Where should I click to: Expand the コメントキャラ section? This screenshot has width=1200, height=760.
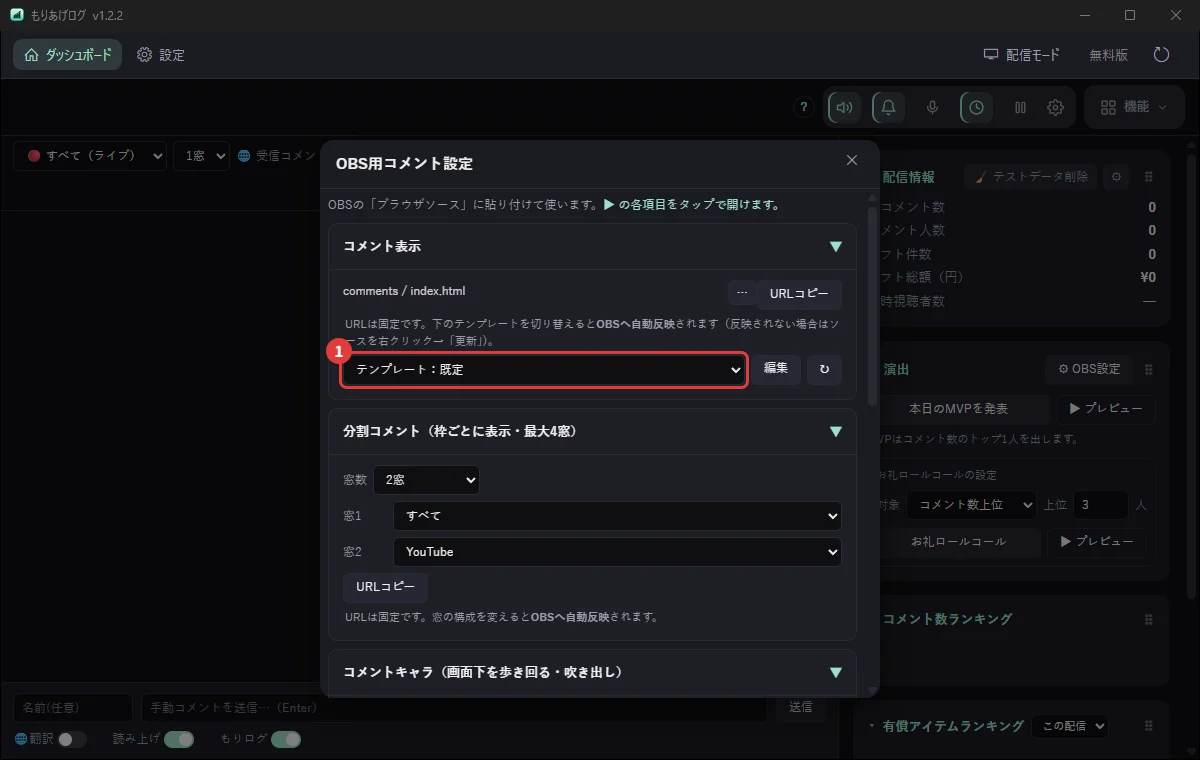(836, 672)
